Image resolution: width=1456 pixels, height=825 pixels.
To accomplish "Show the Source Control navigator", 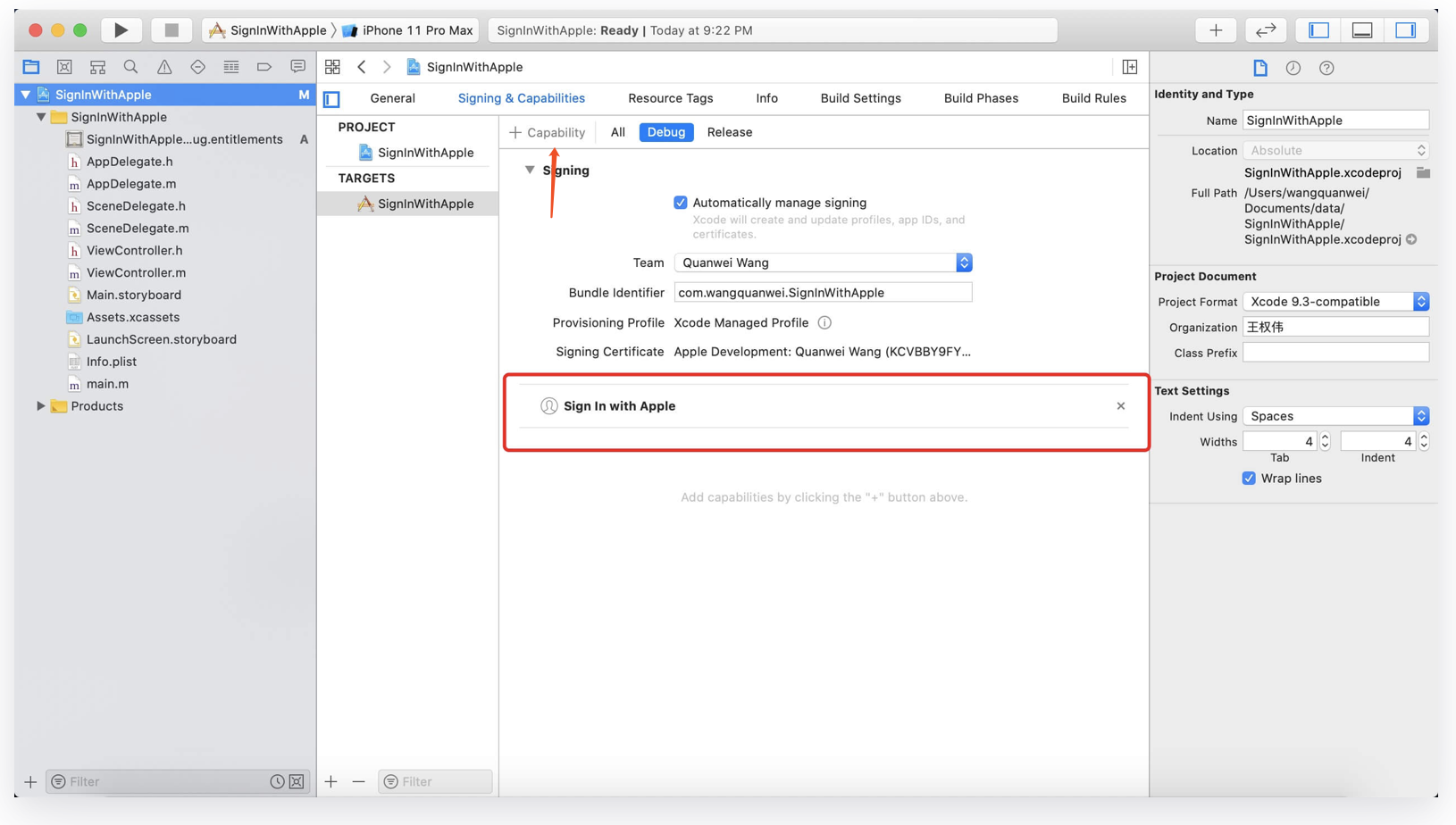I will pyautogui.click(x=64, y=67).
